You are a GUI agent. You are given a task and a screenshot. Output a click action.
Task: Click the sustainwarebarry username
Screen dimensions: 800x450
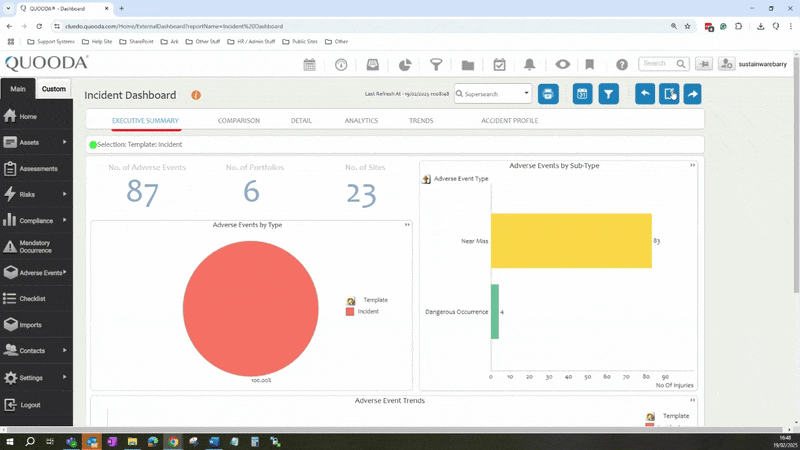[763, 64]
